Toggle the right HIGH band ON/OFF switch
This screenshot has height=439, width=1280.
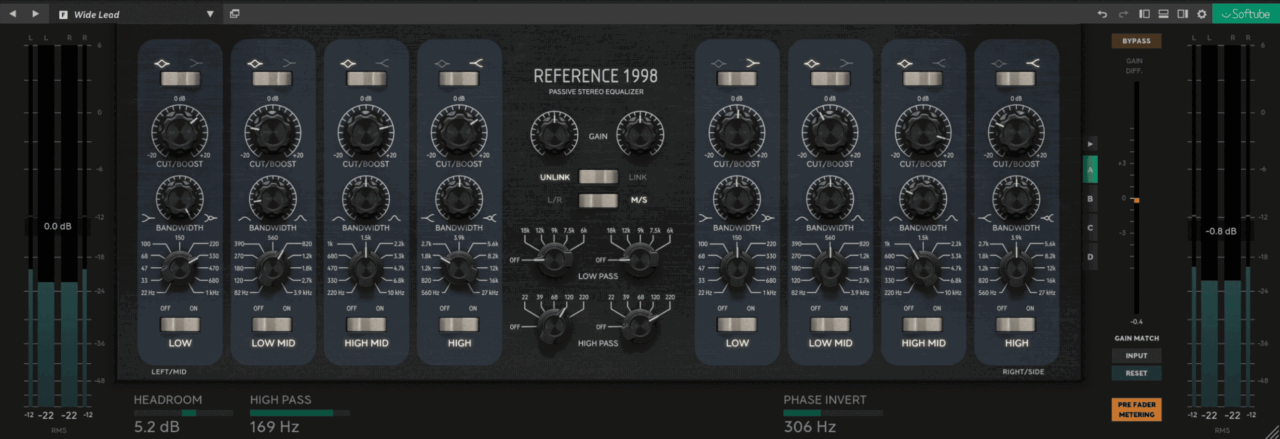click(1016, 324)
